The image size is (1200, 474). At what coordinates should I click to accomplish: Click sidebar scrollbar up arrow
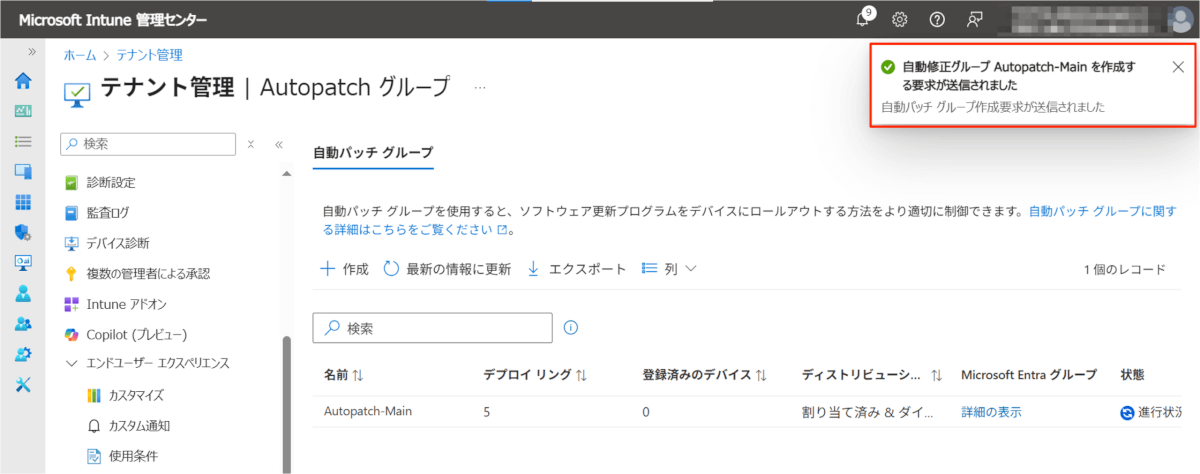coord(288,174)
